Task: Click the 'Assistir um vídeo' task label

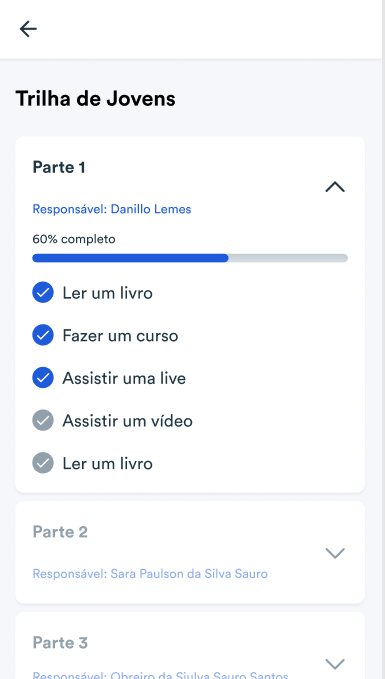Action: pyautogui.click(x=127, y=420)
